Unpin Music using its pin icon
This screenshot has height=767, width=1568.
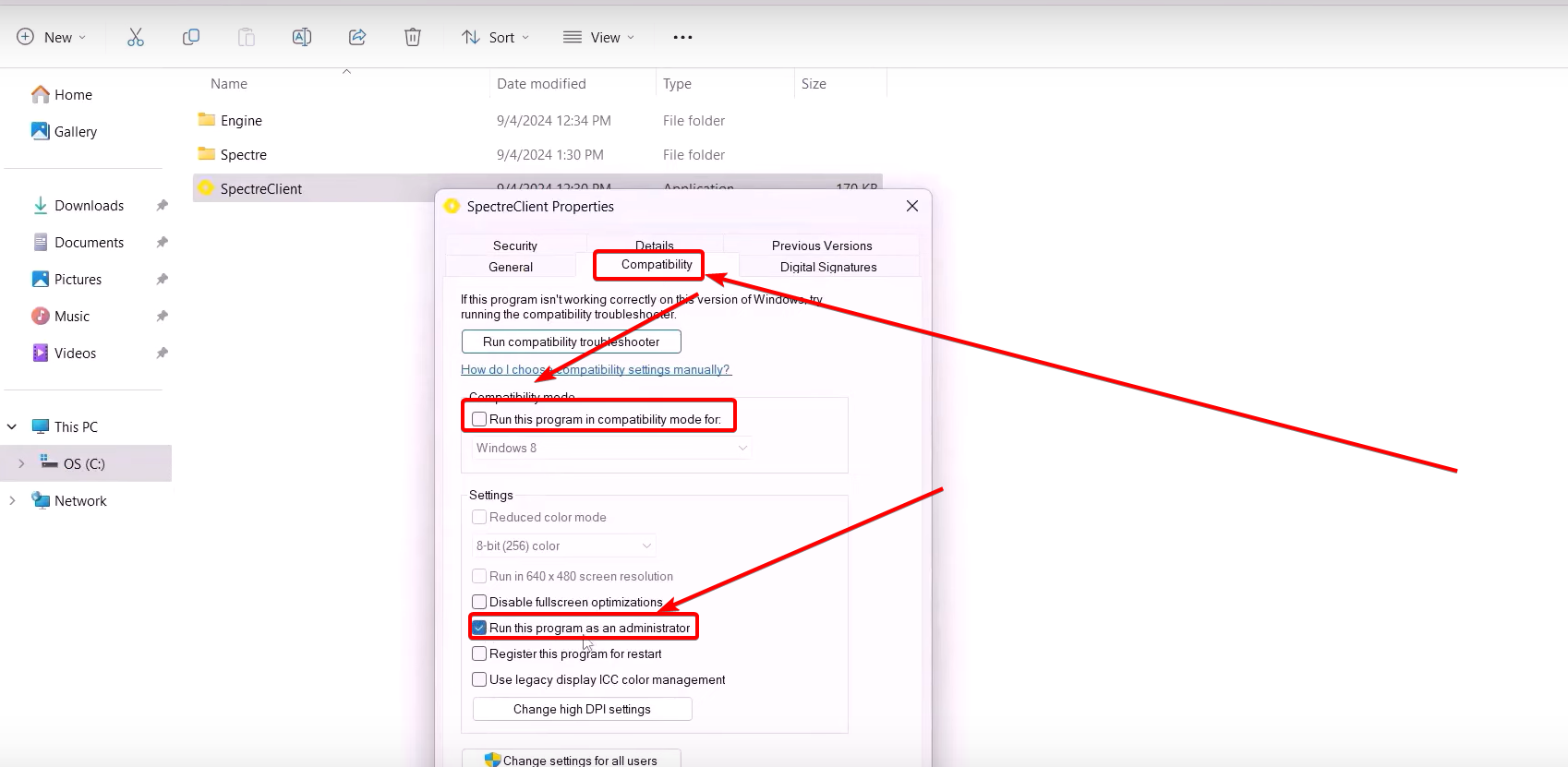click(x=162, y=316)
